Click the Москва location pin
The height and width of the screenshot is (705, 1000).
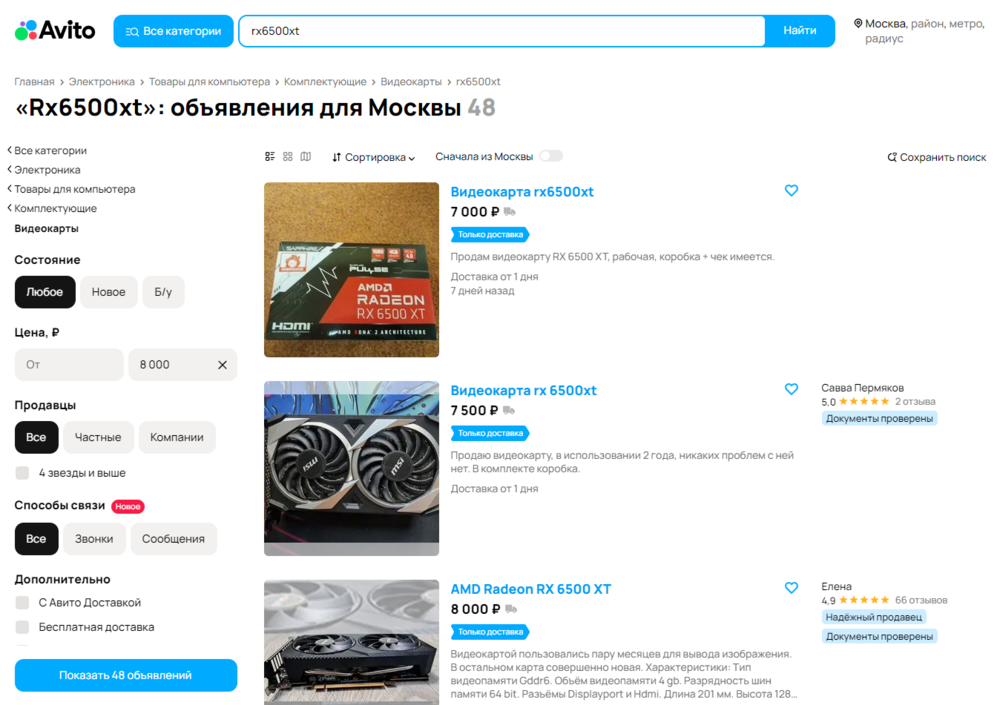point(858,23)
